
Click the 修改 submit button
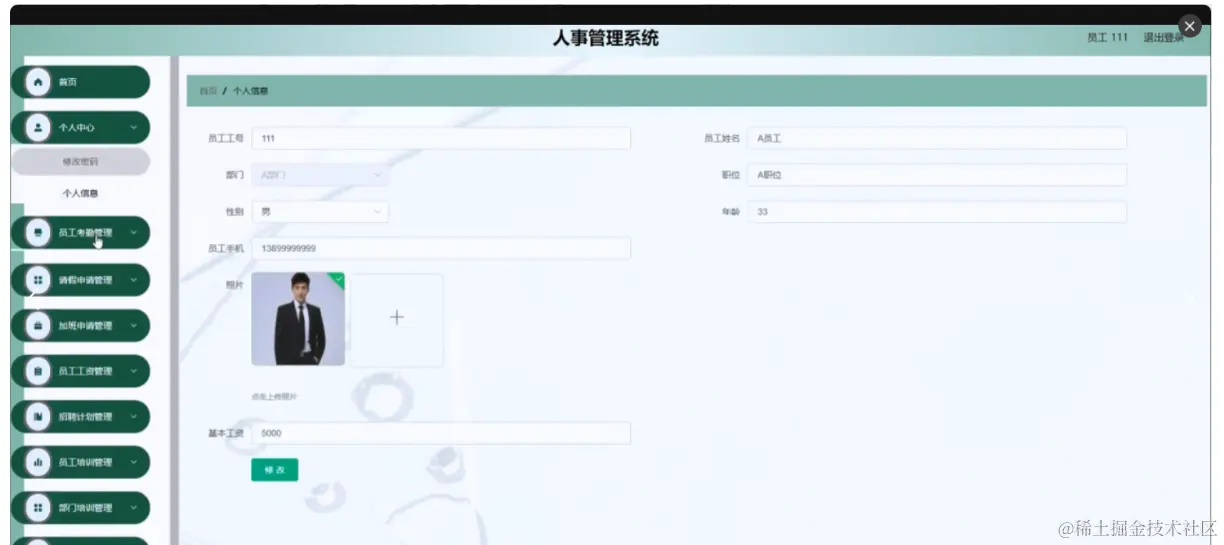[x=274, y=470]
